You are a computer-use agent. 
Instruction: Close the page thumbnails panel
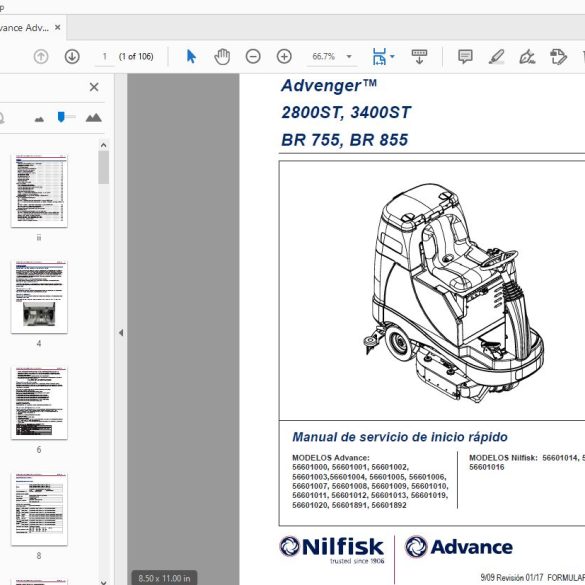tap(94, 87)
